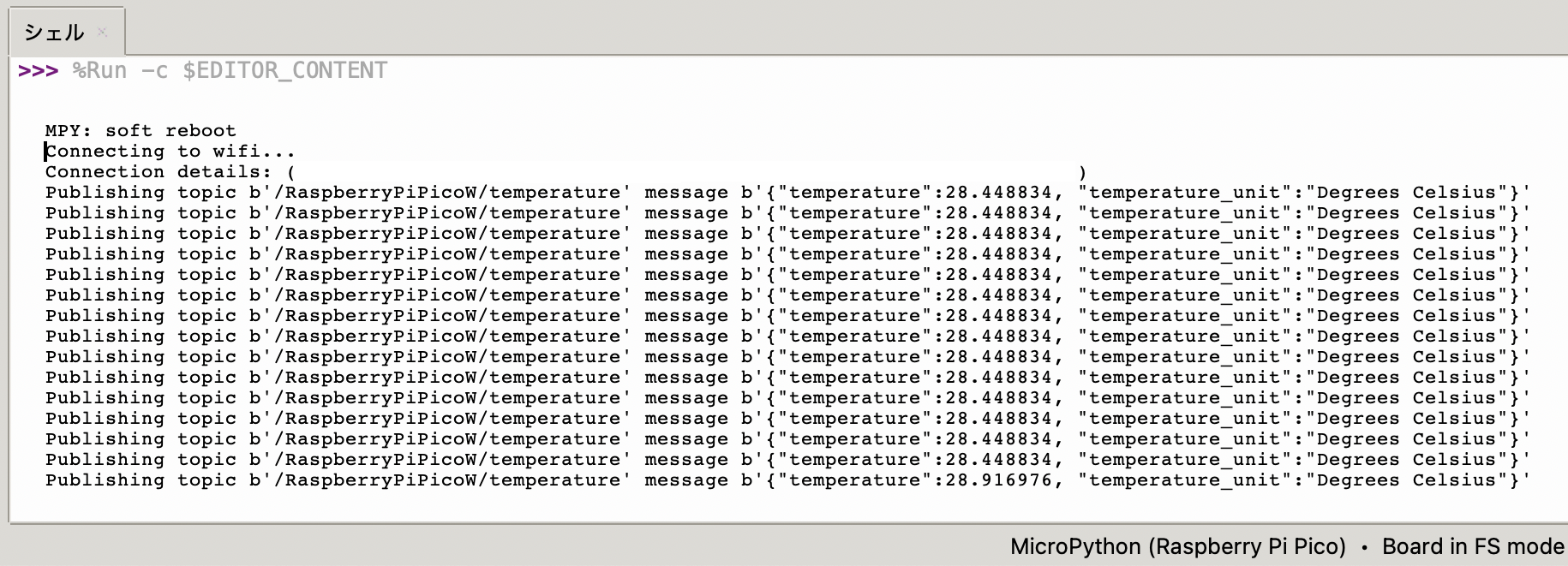Click the empty shell area below the output
Screen dimensions: 1568x566
click(771, 507)
